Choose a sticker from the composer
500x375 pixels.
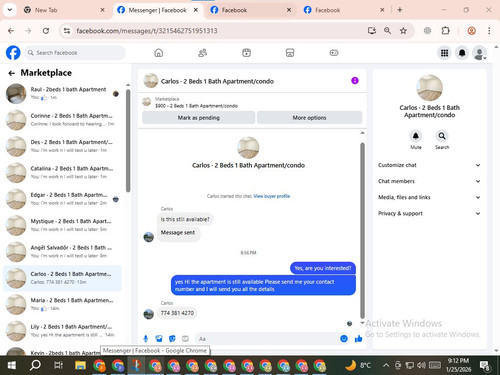click(x=172, y=339)
